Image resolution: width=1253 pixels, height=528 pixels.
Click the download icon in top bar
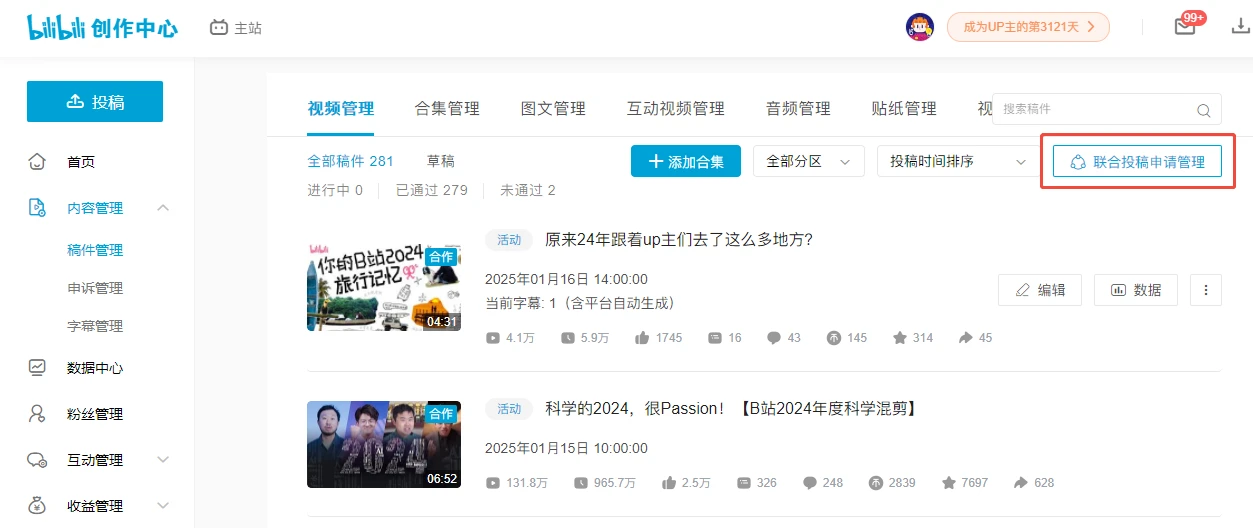pos(1240,27)
